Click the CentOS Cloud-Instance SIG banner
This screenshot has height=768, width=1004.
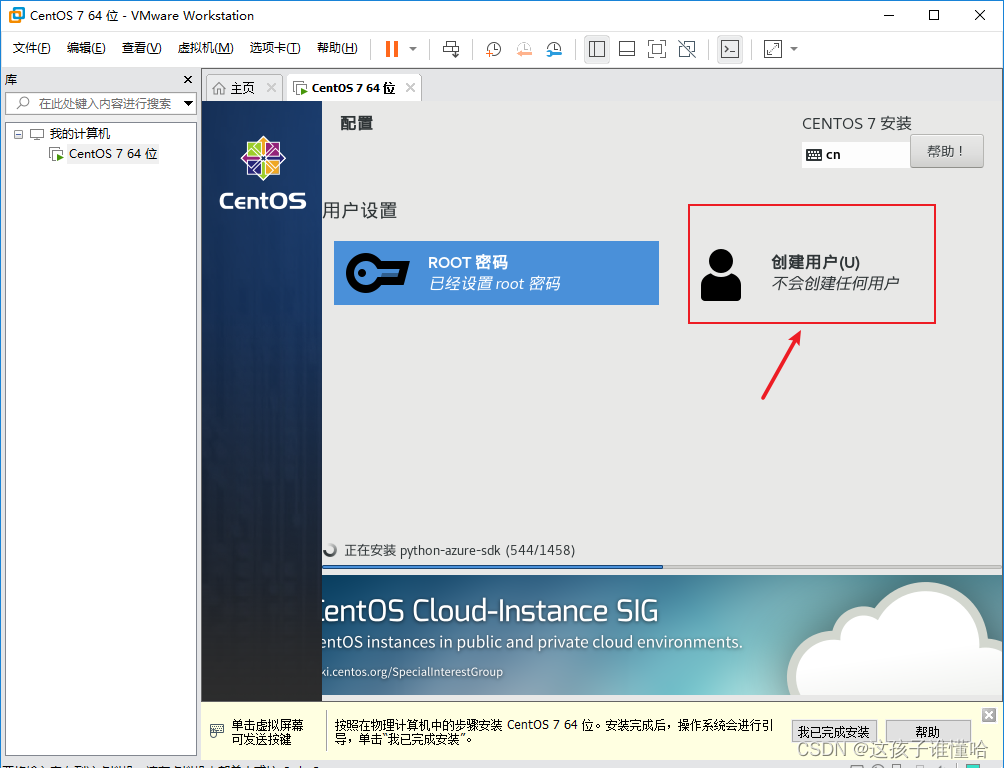pos(662,635)
